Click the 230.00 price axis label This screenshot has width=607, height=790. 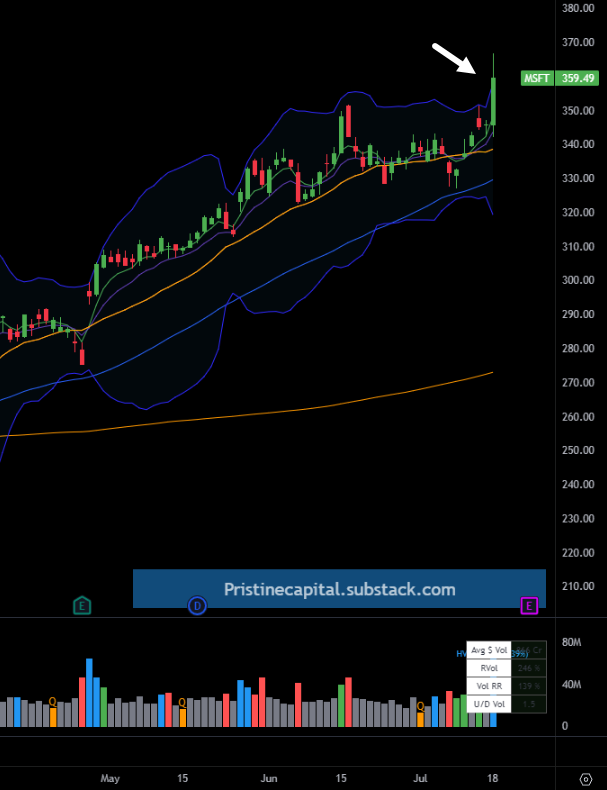pos(578,519)
